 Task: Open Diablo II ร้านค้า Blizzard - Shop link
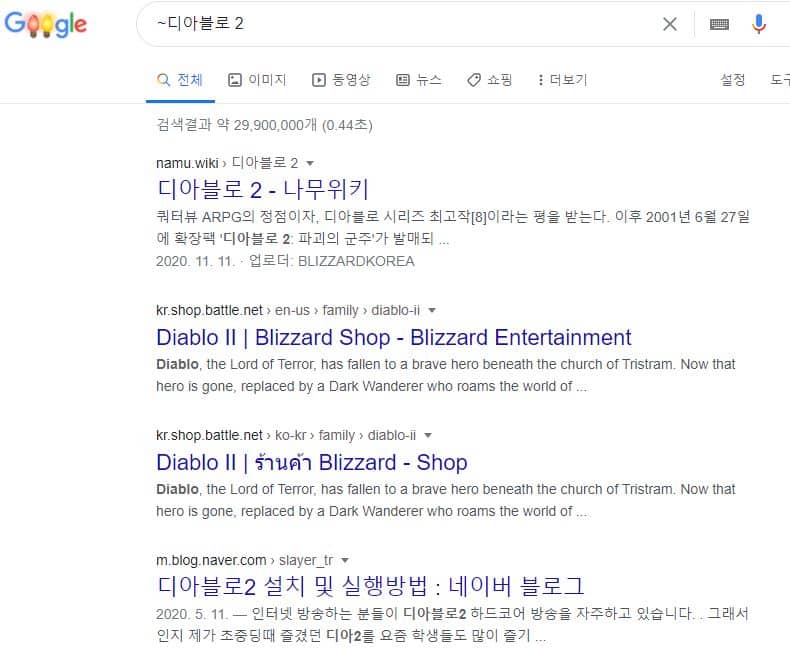(312, 462)
